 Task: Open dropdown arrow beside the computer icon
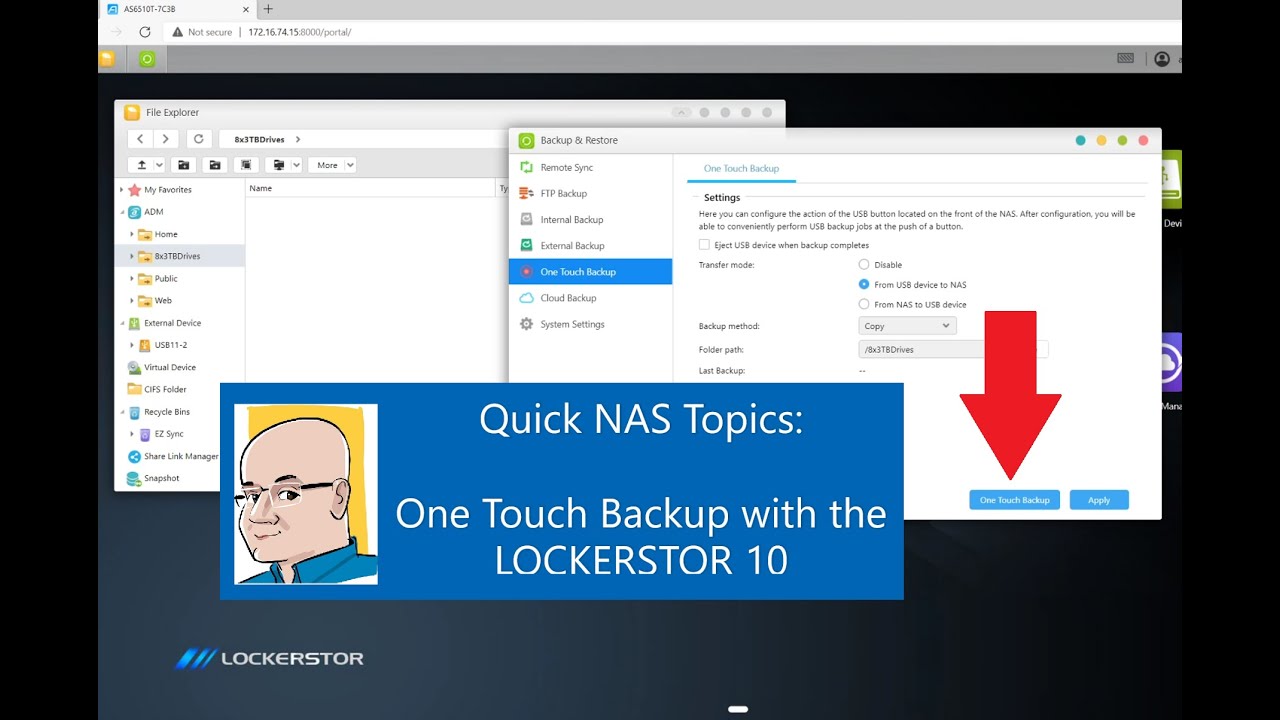[296, 165]
